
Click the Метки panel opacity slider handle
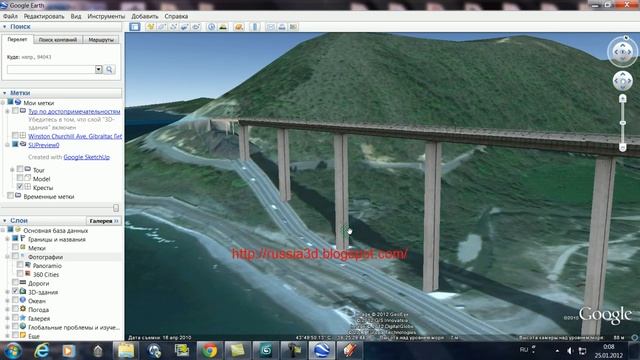[116, 208]
